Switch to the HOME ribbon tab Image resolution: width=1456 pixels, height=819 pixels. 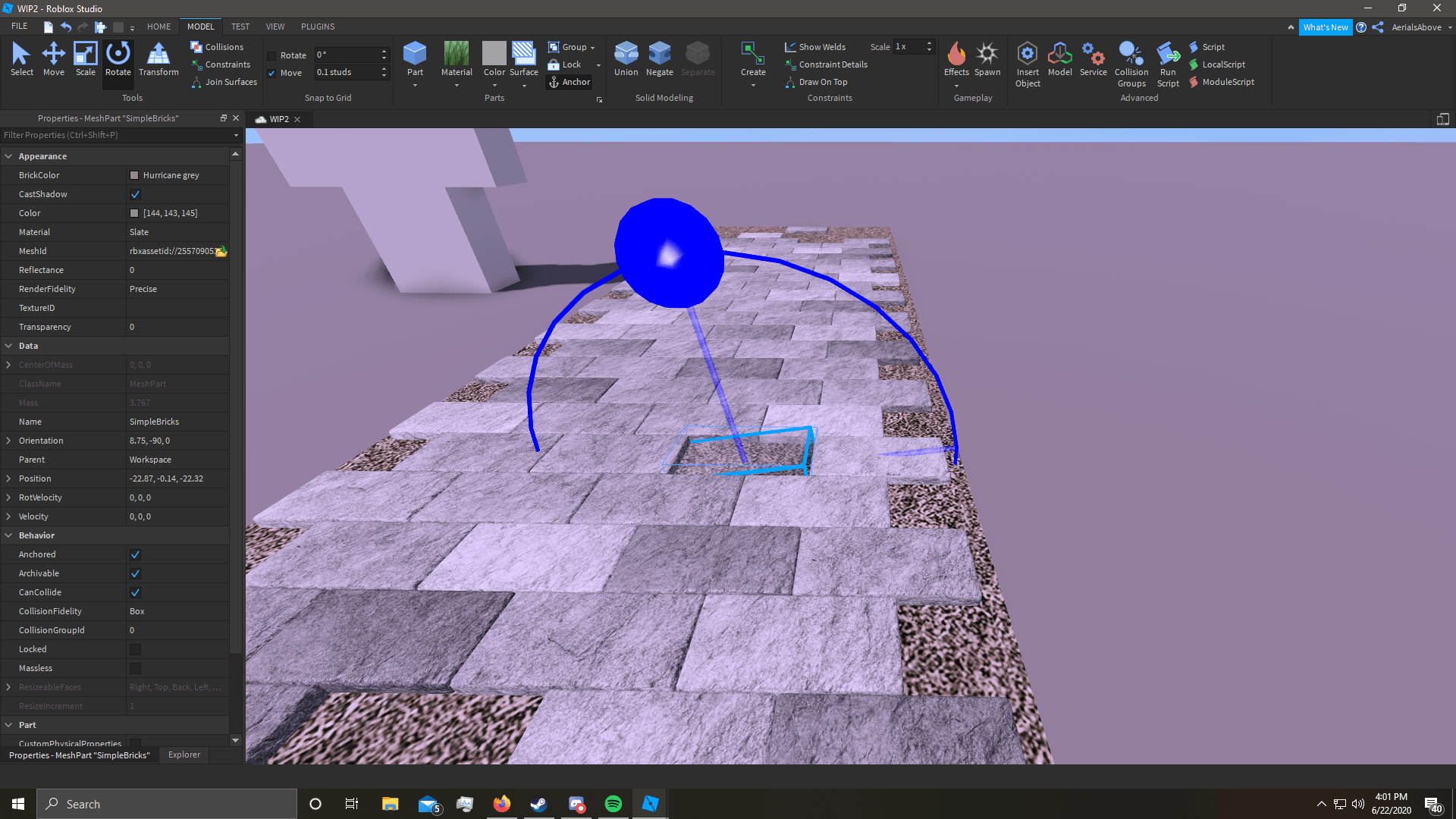point(158,27)
